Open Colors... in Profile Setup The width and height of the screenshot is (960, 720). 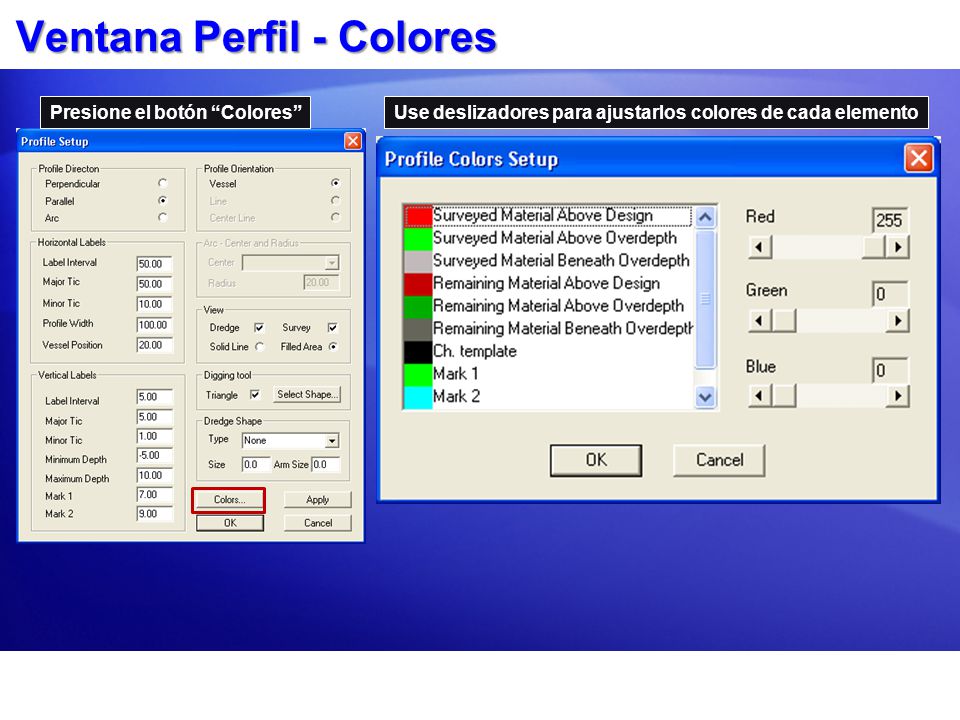pyautogui.click(x=229, y=500)
